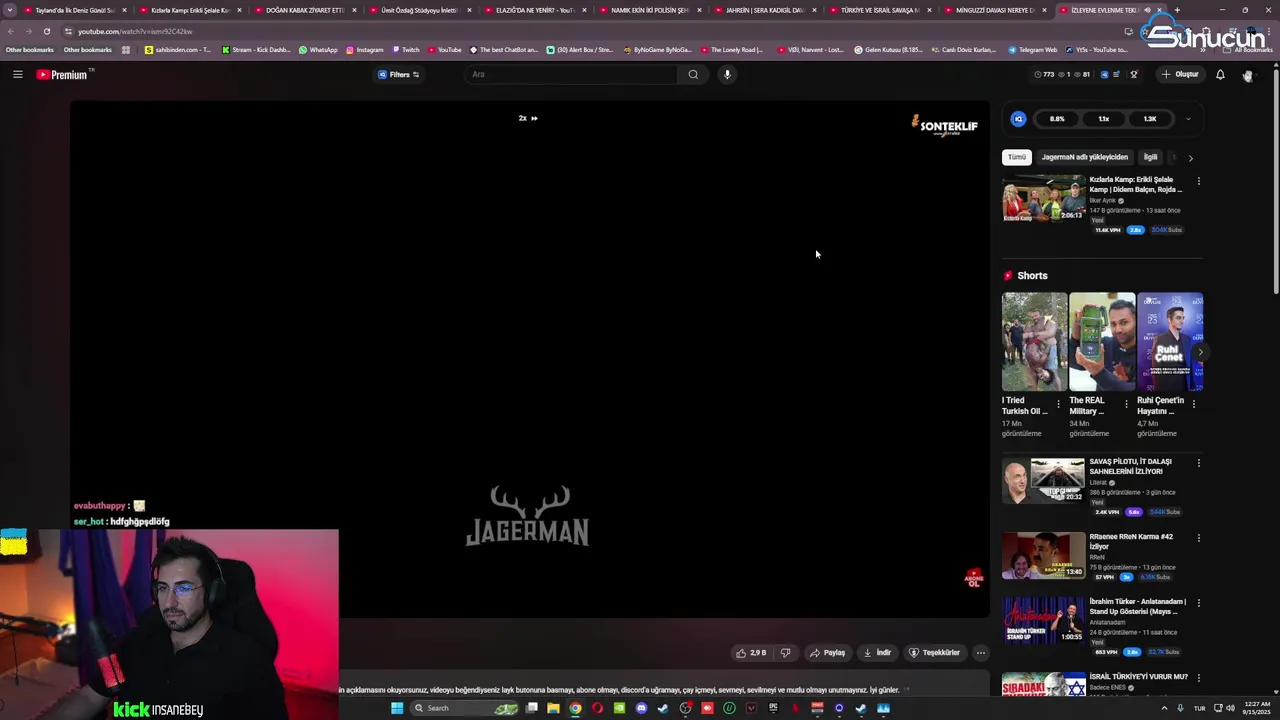The width and height of the screenshot is (1280, 720).
Task: Show next Shorts with arrow button
Action: pos(1200,352)
